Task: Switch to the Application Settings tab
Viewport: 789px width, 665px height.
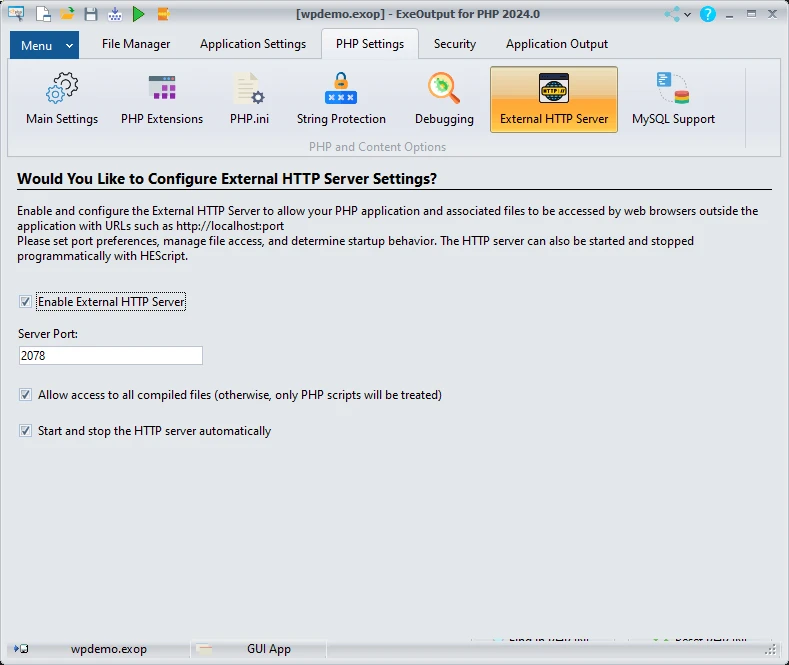Action: point(253,44)
